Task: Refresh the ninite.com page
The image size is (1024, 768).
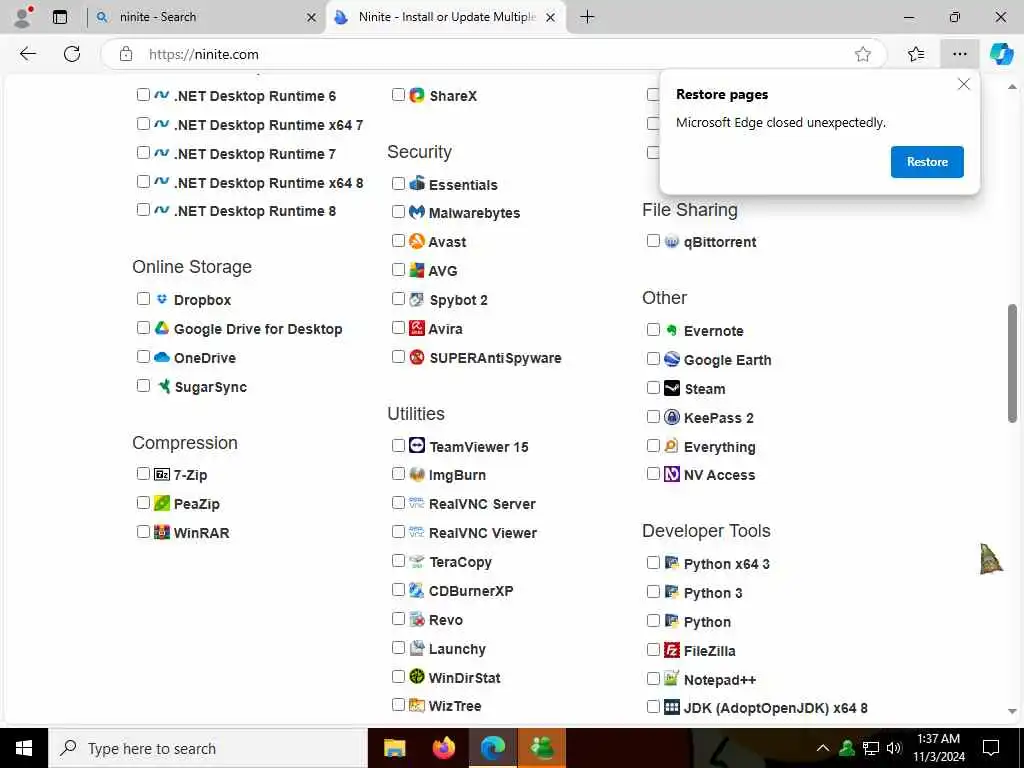Action: pos(72,54)
